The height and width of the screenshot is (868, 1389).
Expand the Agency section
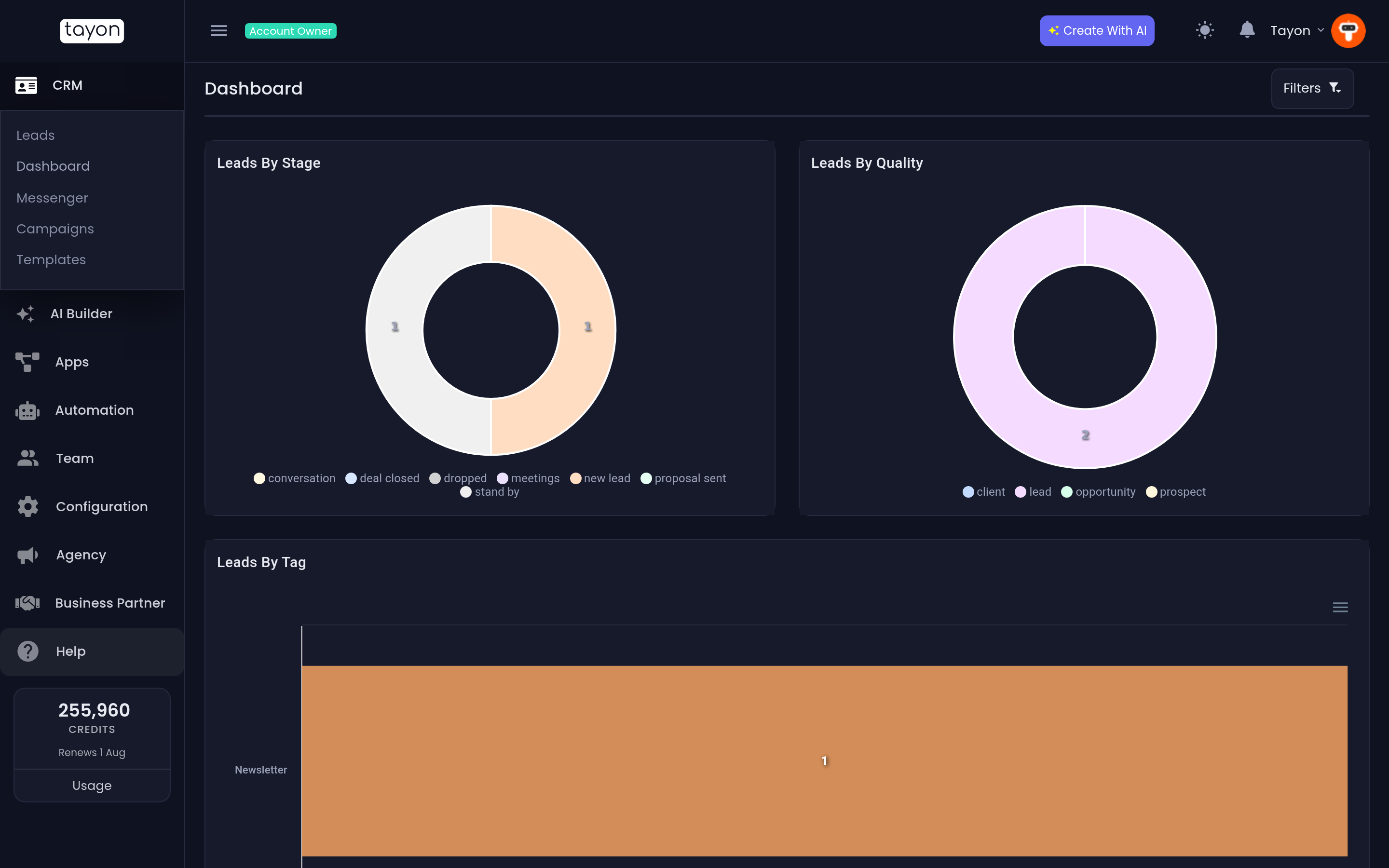(x=92, y=555)
